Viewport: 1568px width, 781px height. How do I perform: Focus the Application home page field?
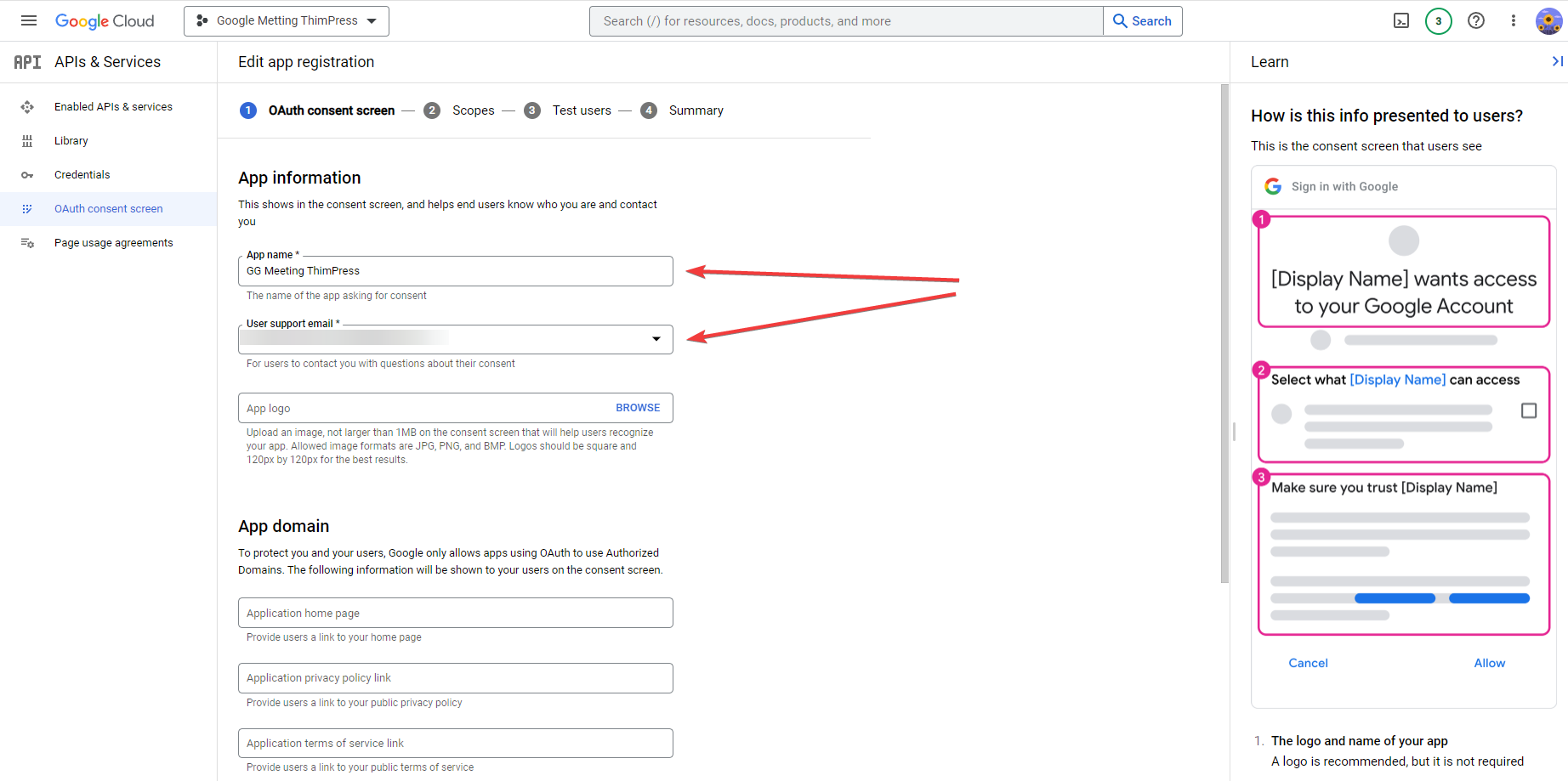click(x=455, y=614)
